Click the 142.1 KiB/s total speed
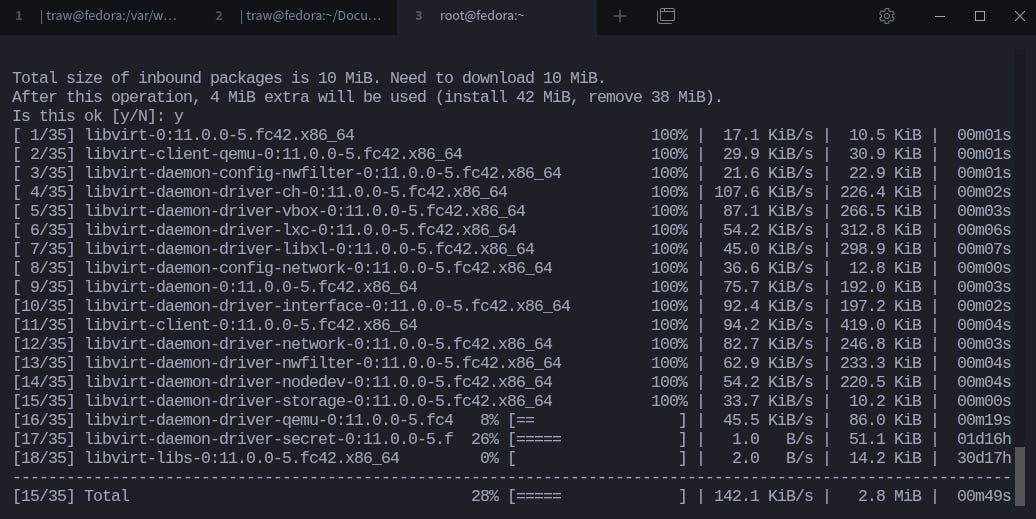 pyautogui.click(x=763, y=496)
